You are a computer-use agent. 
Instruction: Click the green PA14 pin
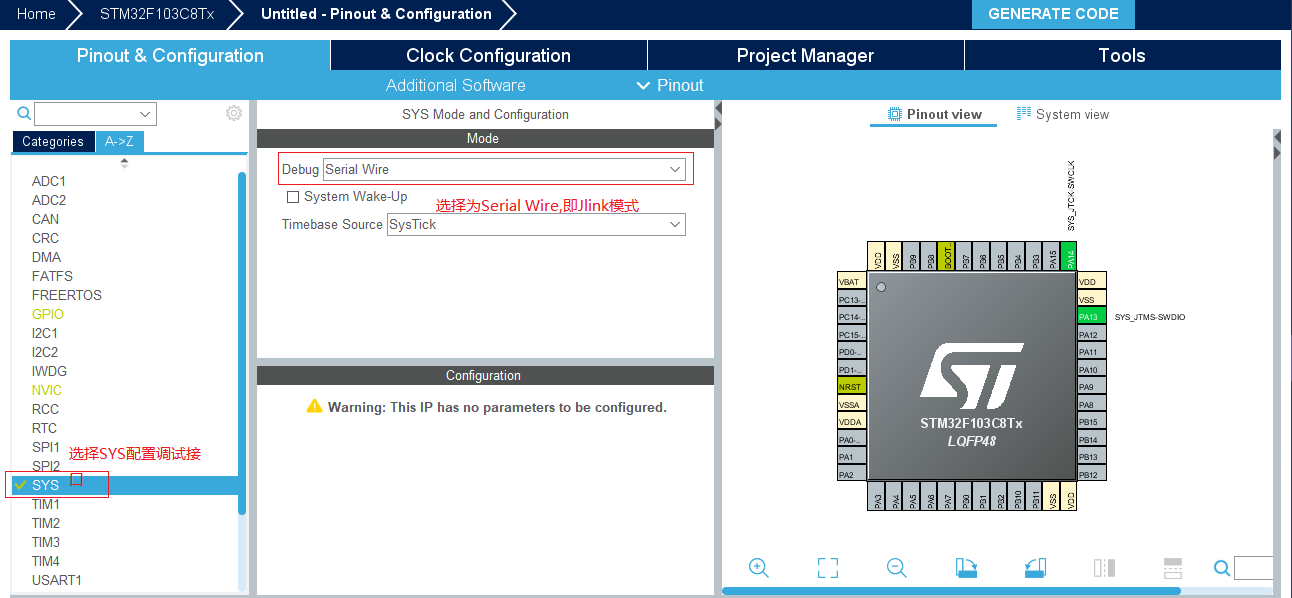pyautogui.click(x=1069, y=256)
